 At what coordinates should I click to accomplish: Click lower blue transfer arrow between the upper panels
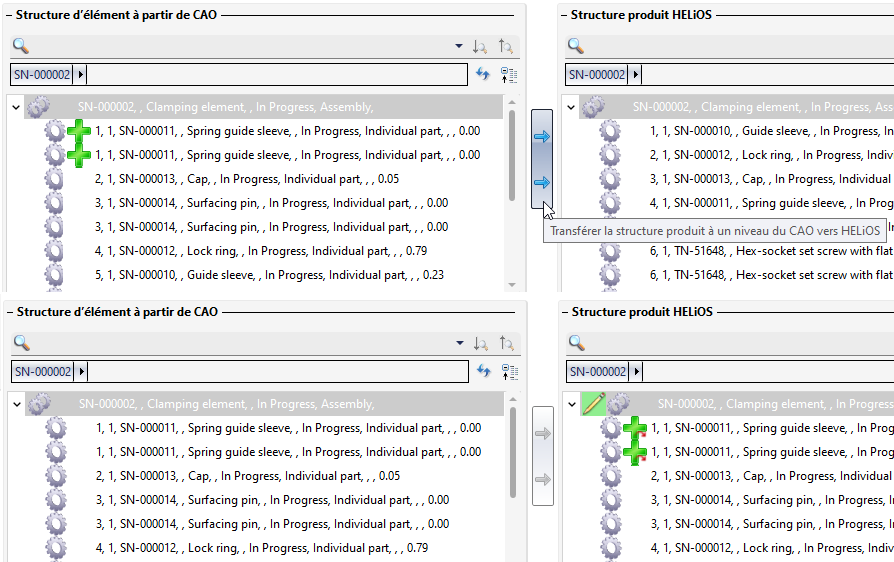pos(542,182)
